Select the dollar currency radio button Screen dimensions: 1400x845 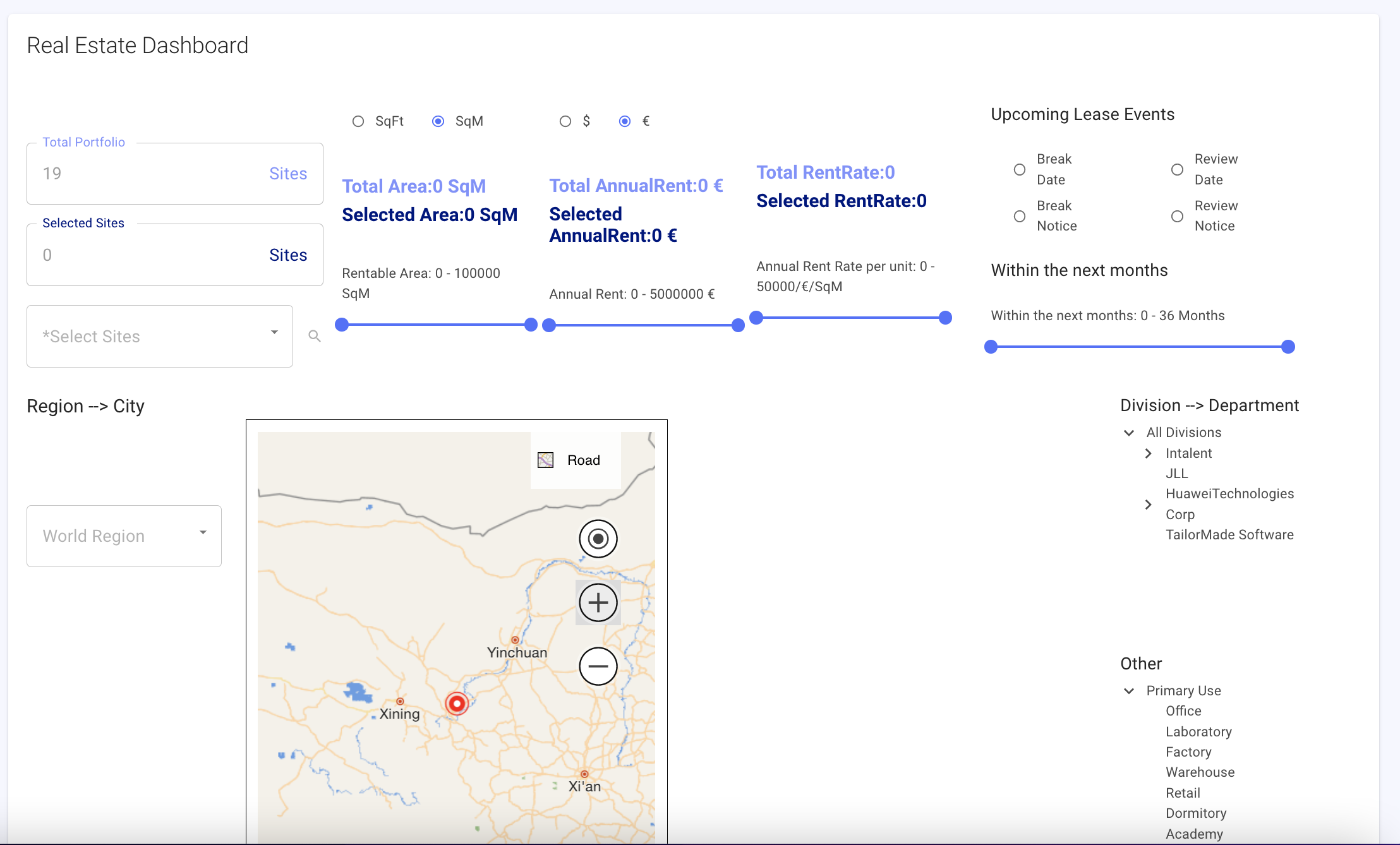coord(565,121)
